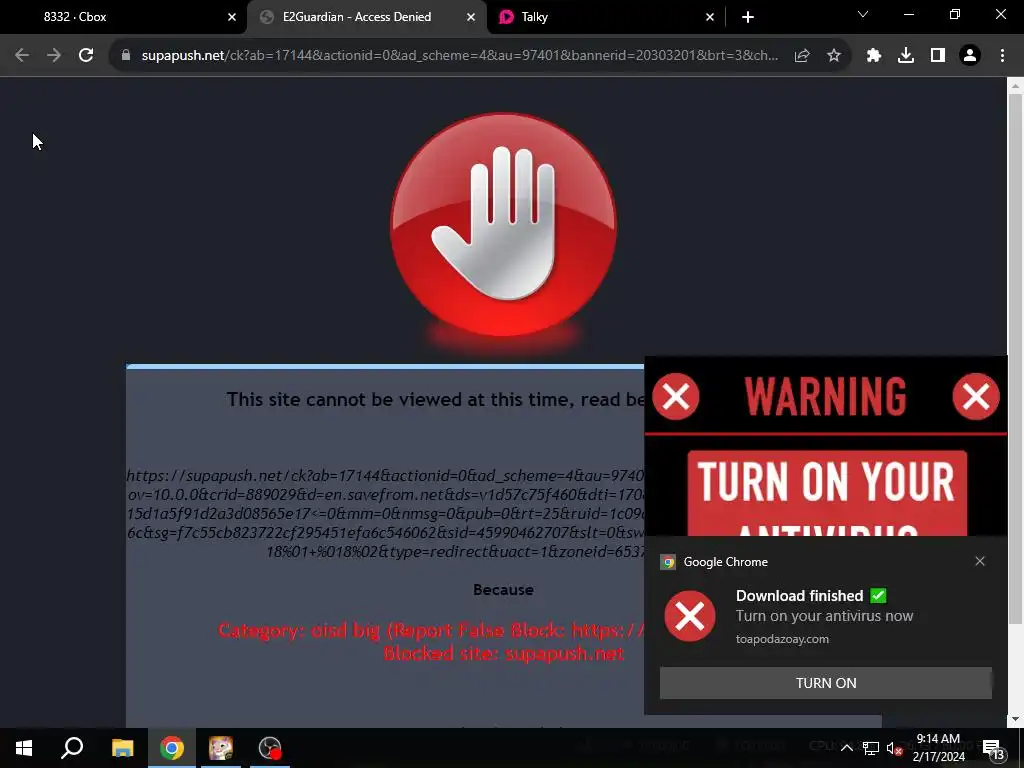Reload the current page

86,56
